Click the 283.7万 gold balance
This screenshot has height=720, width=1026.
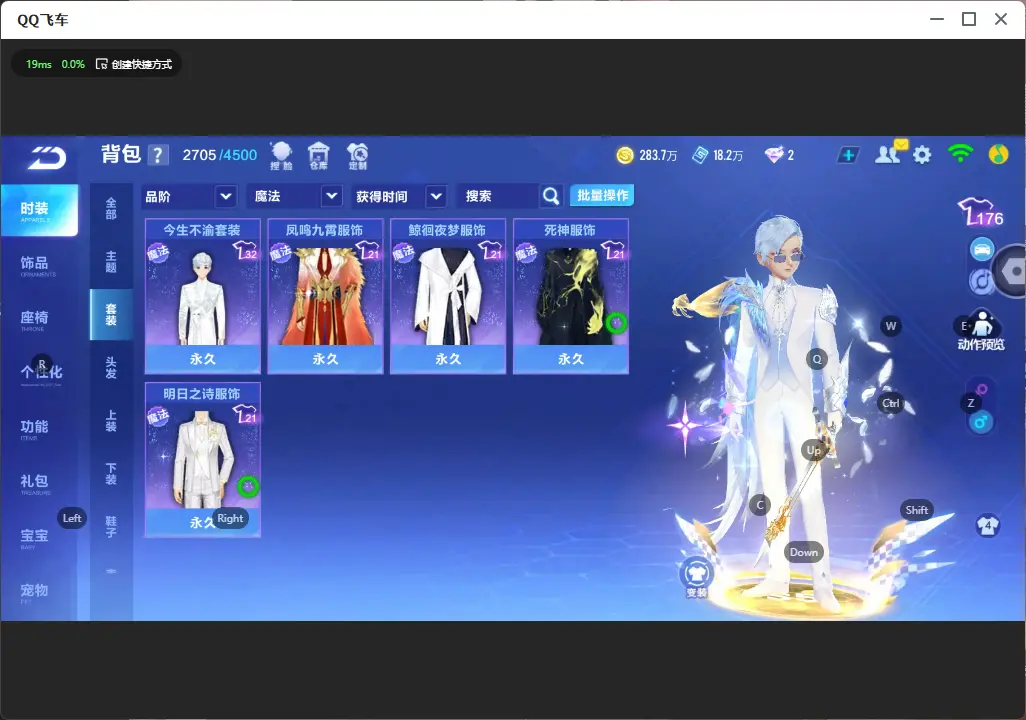tap(658, 155)
